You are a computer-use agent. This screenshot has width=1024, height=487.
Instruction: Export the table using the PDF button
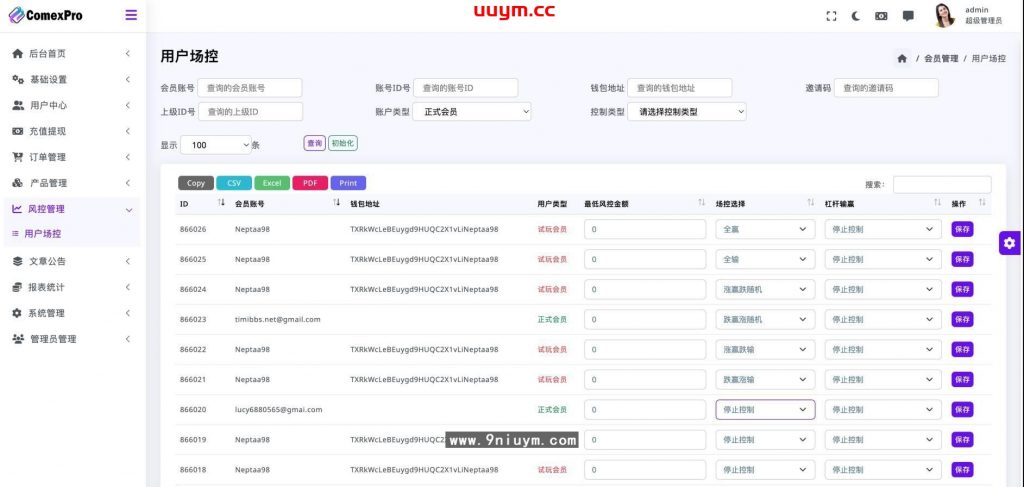coord(309,183)
